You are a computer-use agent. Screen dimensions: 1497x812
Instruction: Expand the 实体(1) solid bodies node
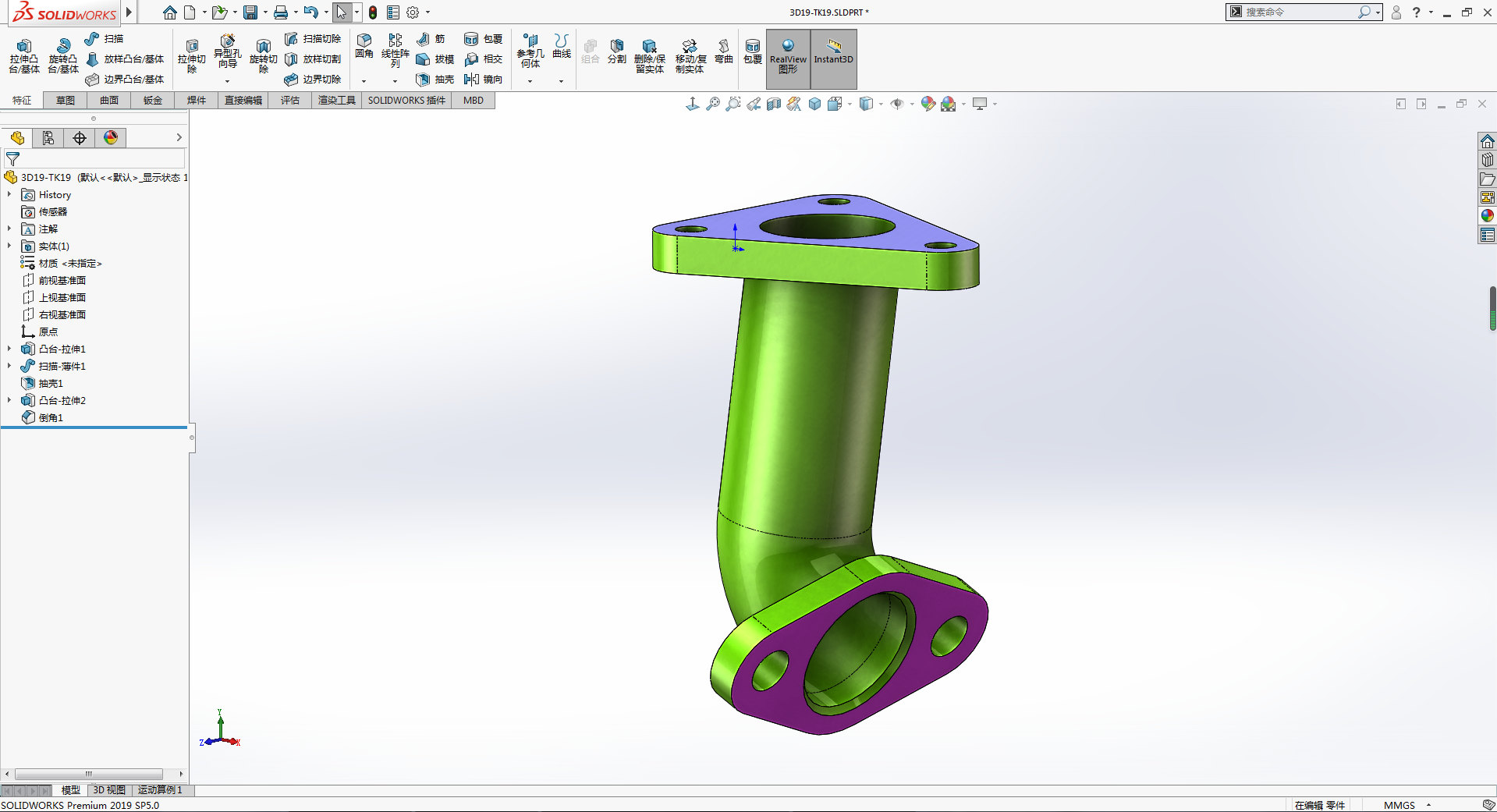point(9,246)
